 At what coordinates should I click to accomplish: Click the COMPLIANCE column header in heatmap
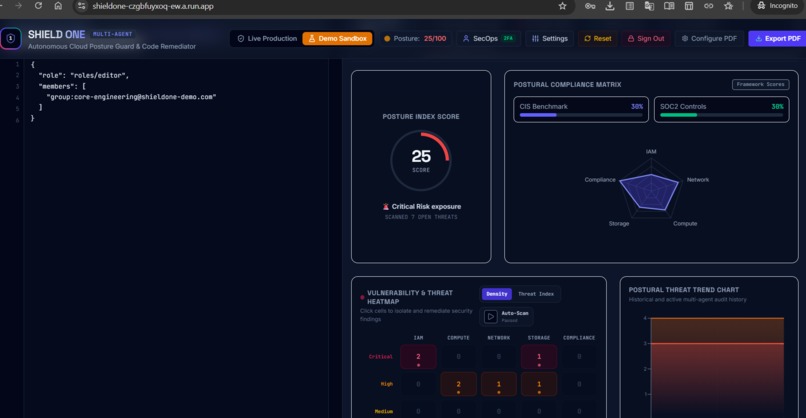point(579,338)
